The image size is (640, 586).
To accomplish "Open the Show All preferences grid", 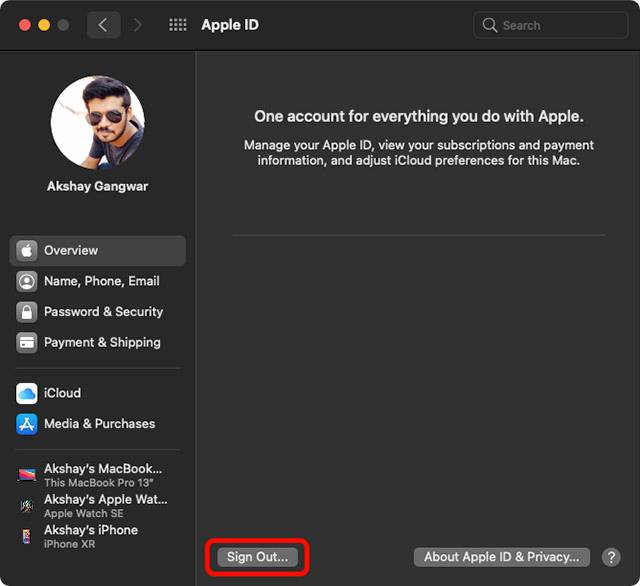I will point(178,25).
